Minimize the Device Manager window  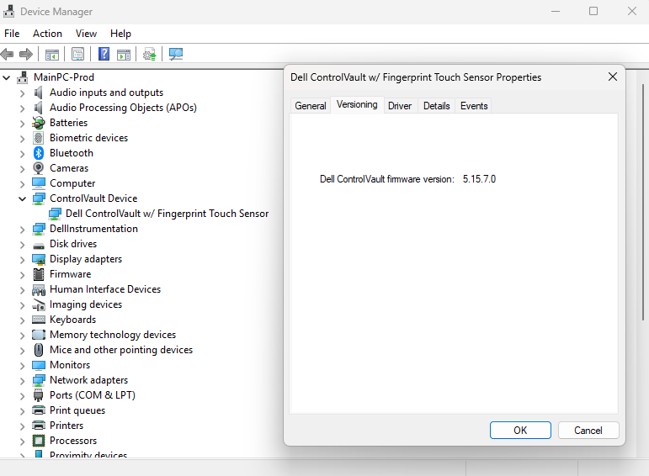point(556,11)
